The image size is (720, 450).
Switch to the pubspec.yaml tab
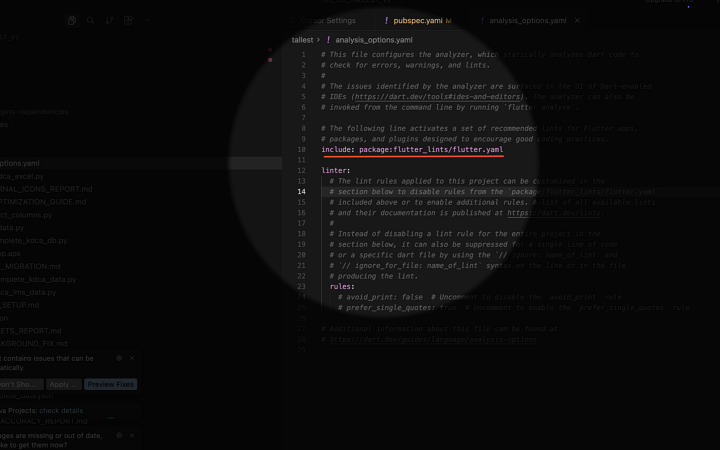[x=418, y=20]
